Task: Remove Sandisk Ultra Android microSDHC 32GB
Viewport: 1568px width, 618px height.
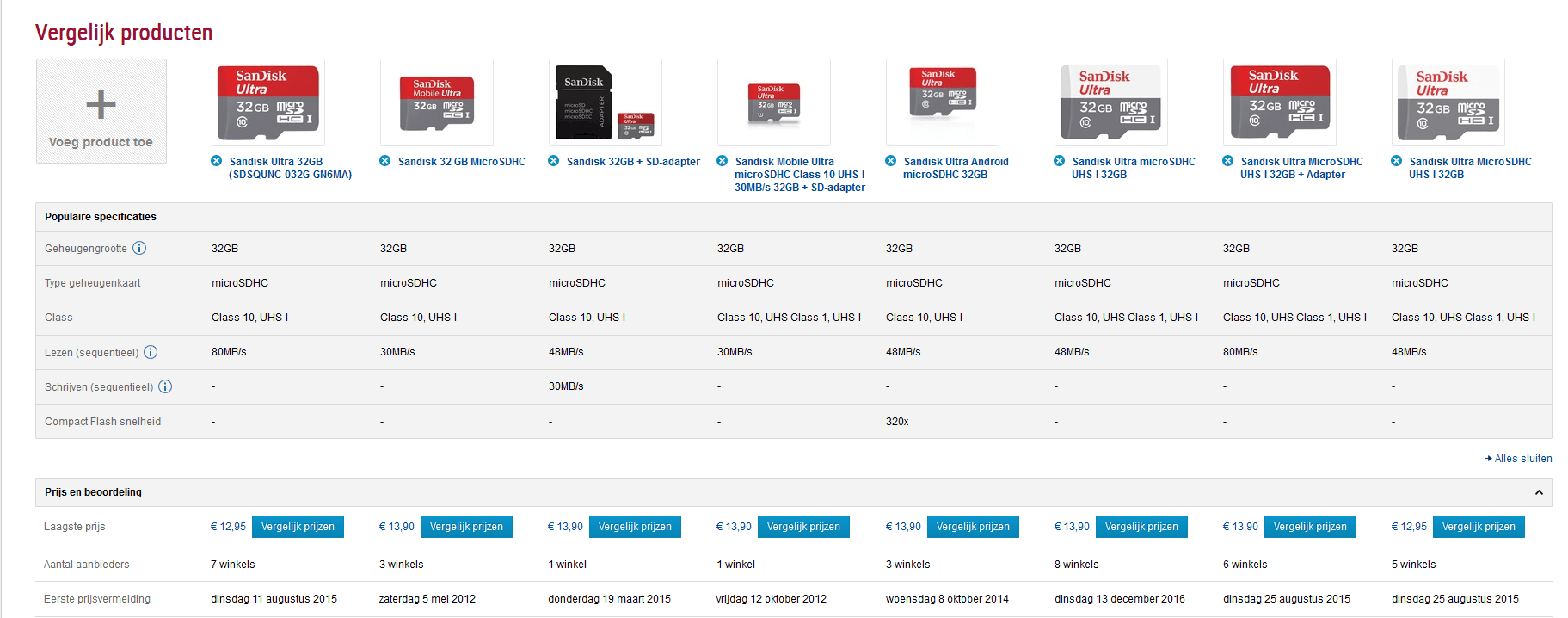Action: (891, 161)
